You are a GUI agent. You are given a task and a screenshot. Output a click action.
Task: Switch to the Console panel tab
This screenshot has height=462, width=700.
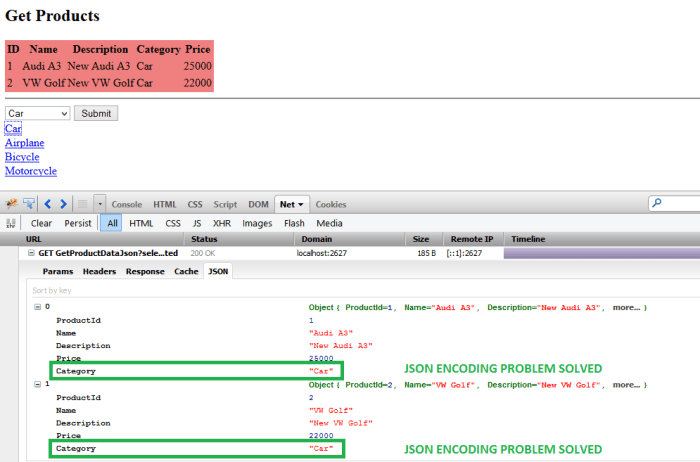126,204
